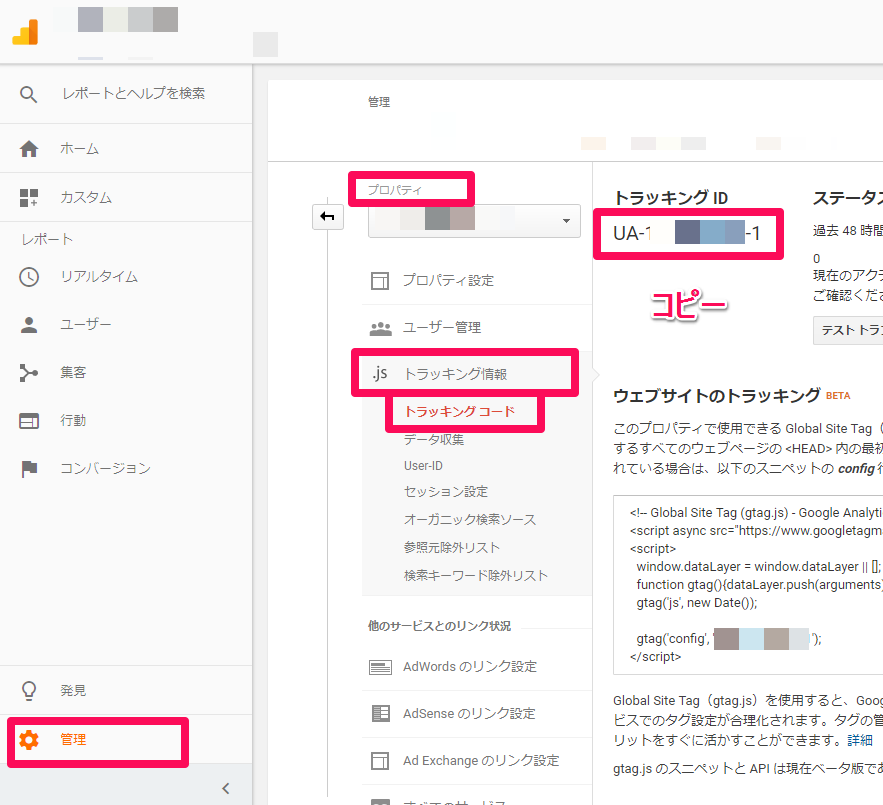This screenshot has height=805, width=883.
Task: Click the 詳細 learn more link
Action: coord(860,740)
